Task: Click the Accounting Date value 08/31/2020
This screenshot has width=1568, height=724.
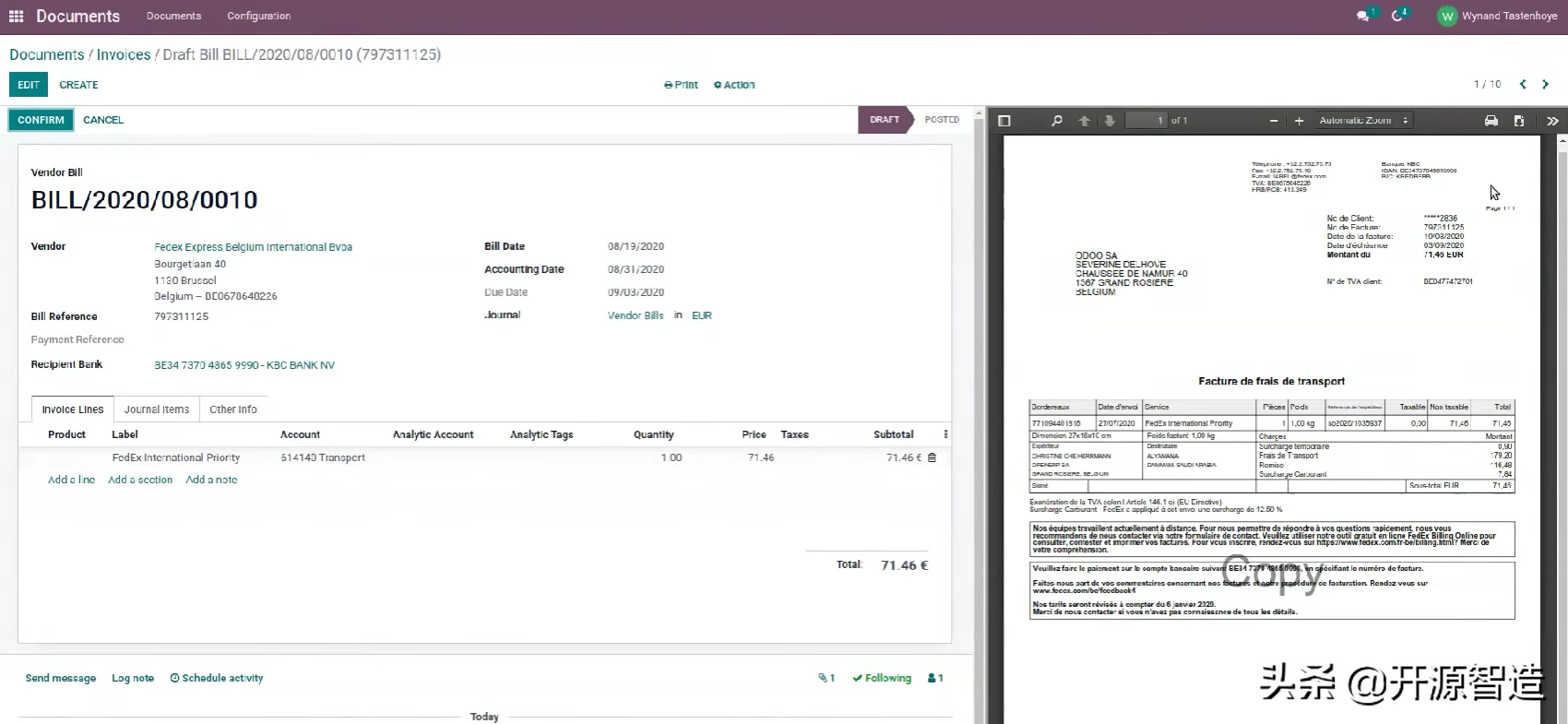Action: point(636,269)
